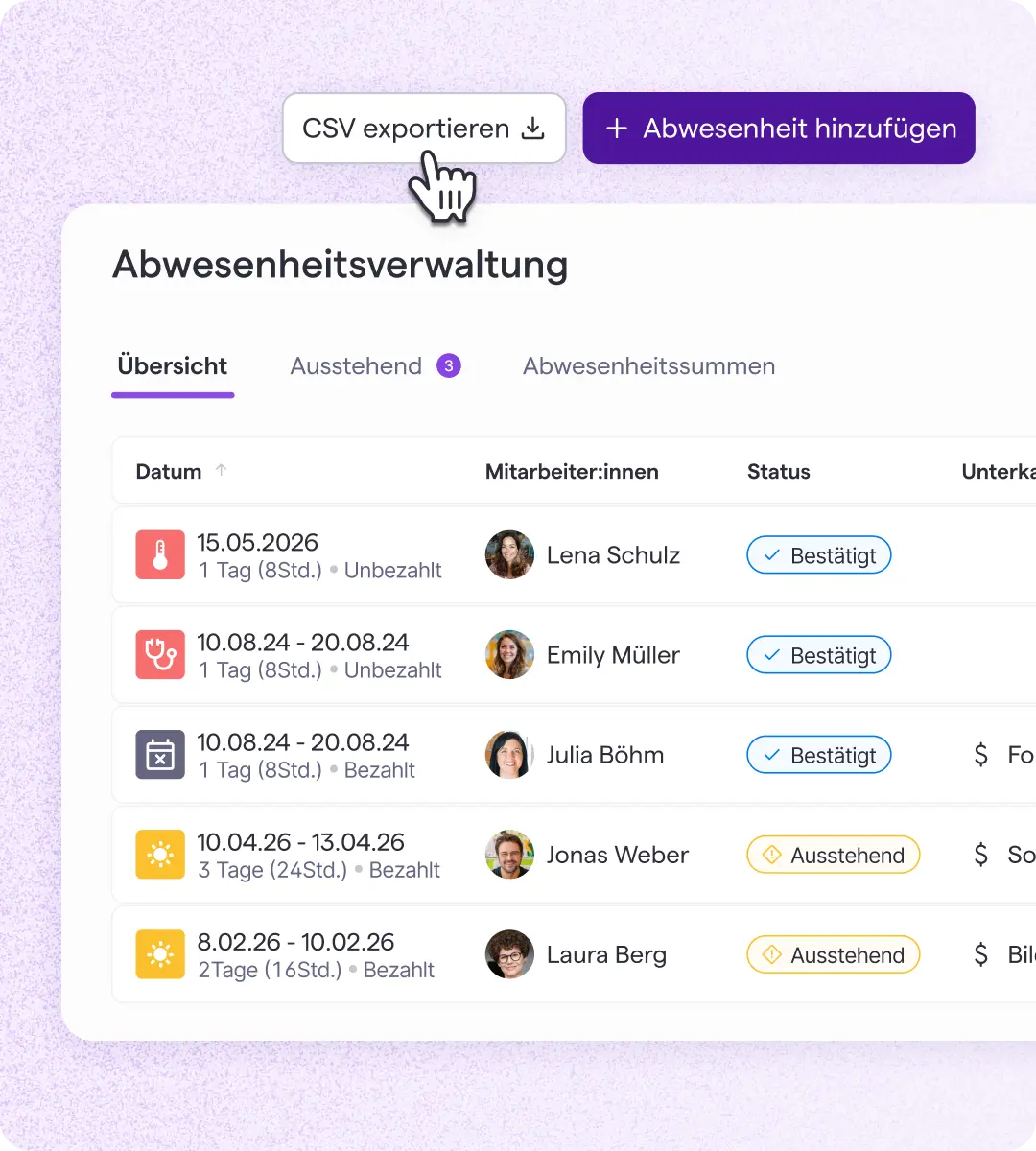The image size is (1036, 1151).
Task: Click the Status column header
Action: [x=779, y=471]
